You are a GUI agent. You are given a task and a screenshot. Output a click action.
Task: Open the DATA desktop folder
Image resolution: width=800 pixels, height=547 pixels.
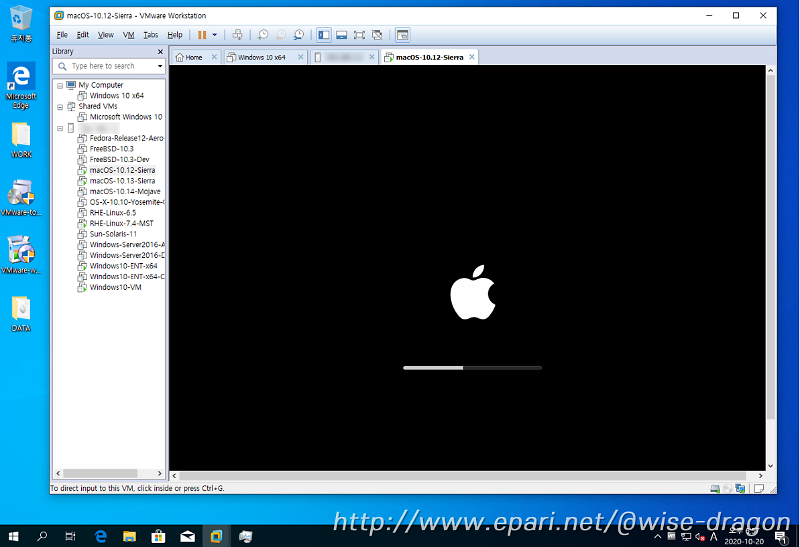coord(21,314)
